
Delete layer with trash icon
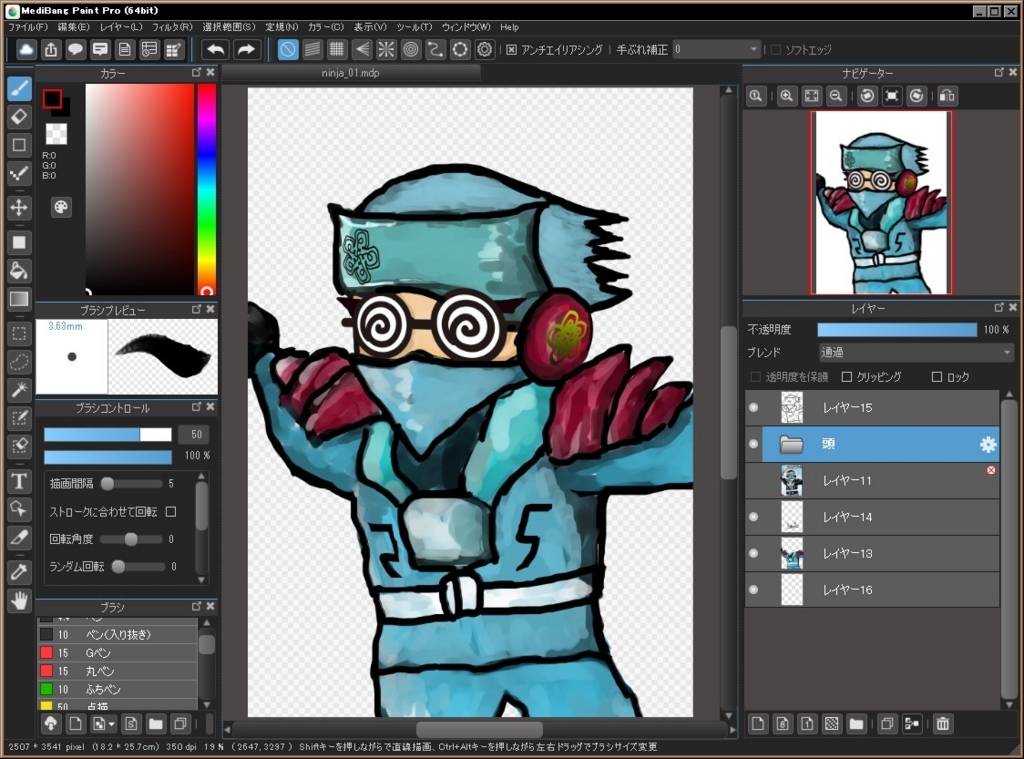pyautogui.click(x=943, y=724)
